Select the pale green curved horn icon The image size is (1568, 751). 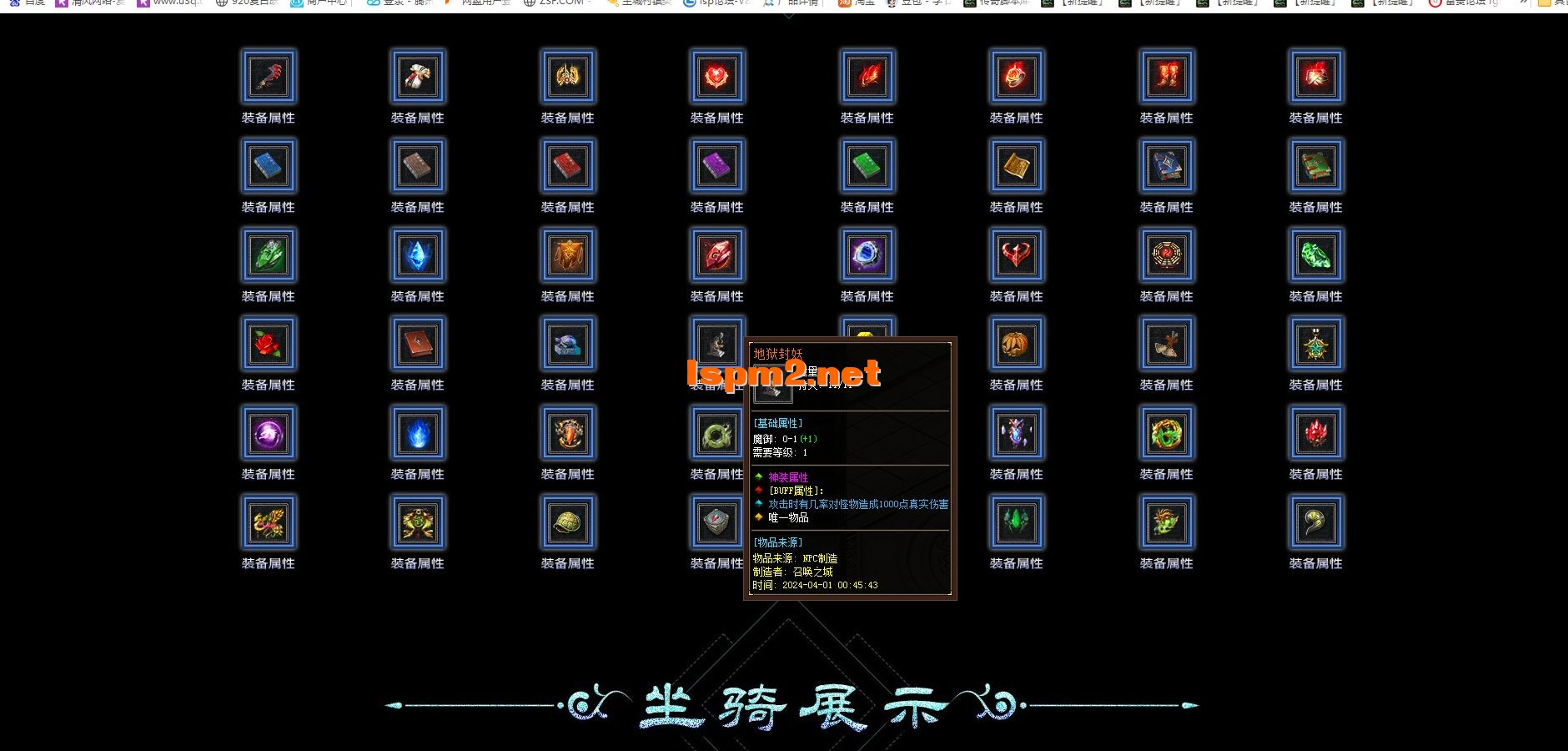pyautogui.click(x=1316, y=522)
